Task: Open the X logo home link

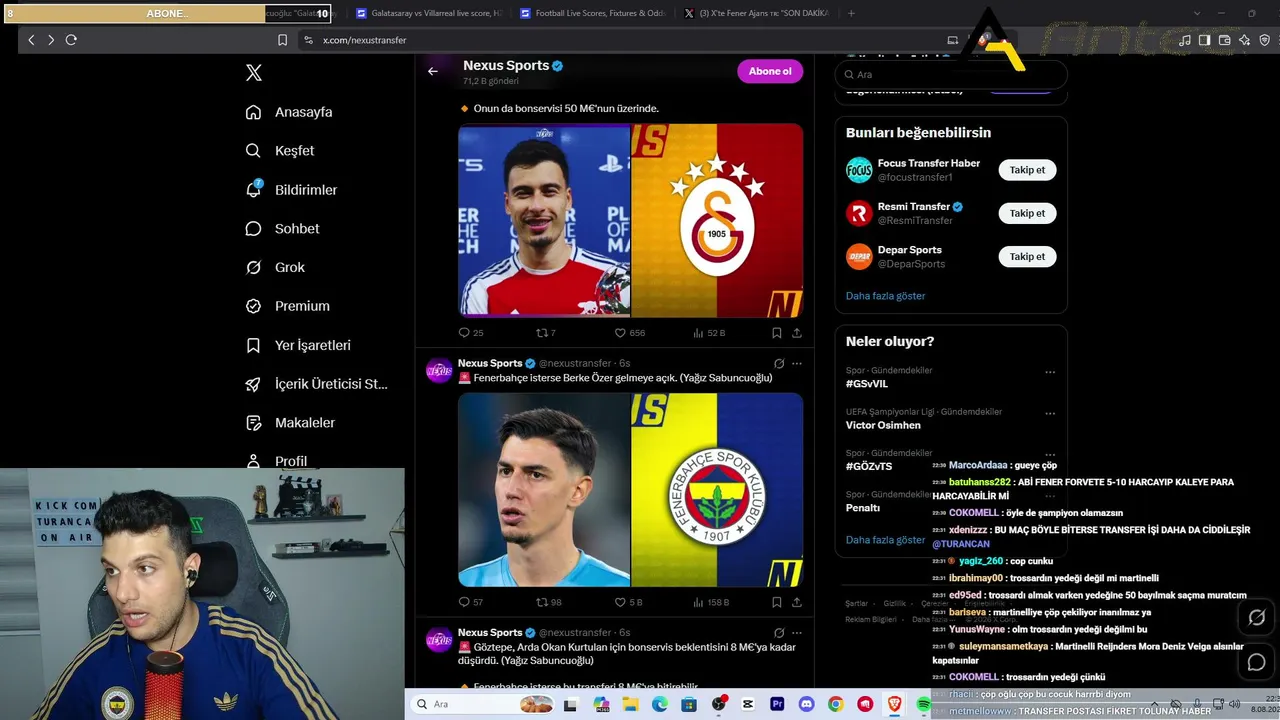Action: 254,73
